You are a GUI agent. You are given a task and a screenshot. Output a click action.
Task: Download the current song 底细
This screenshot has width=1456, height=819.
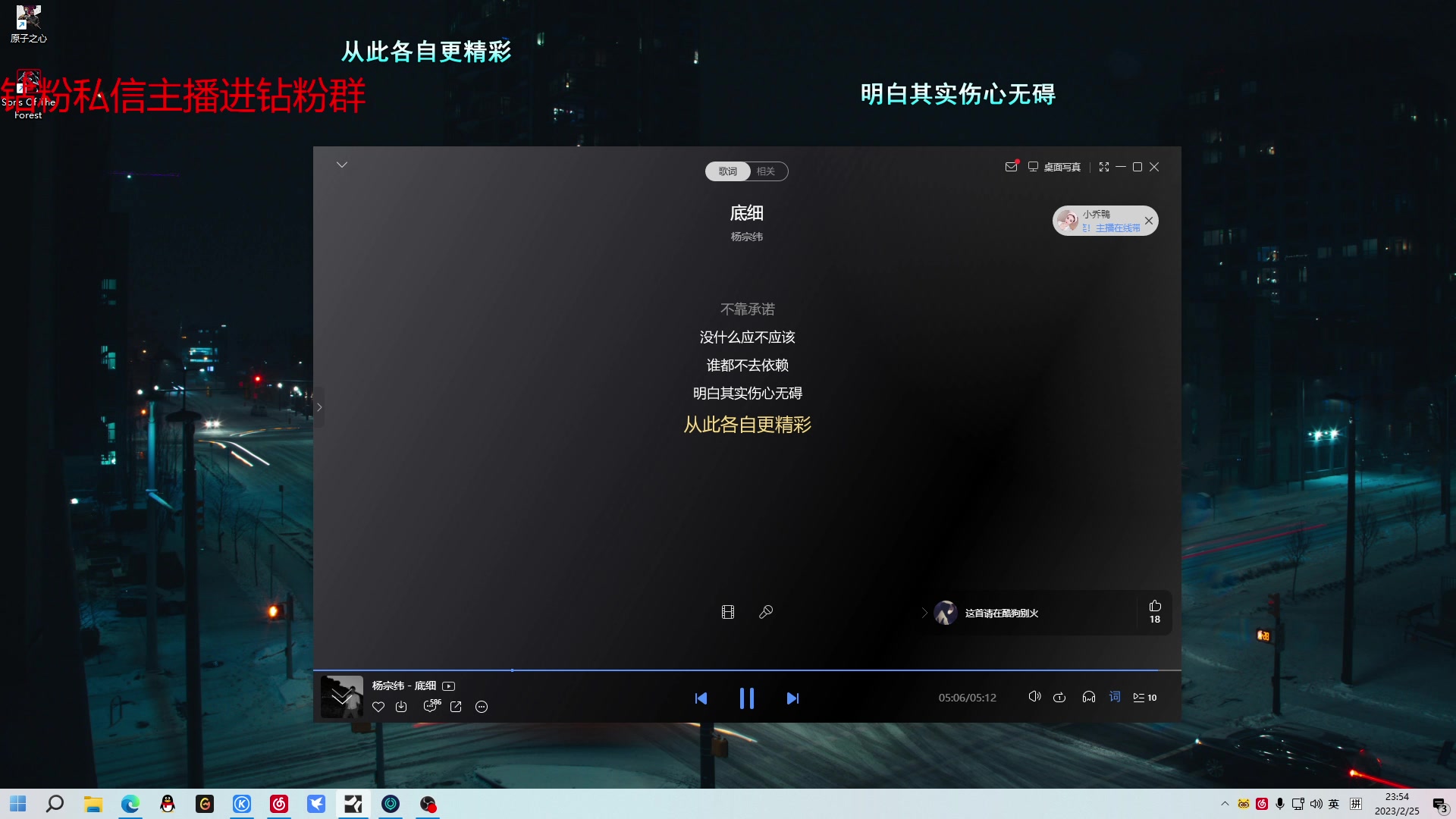[402, 707]
